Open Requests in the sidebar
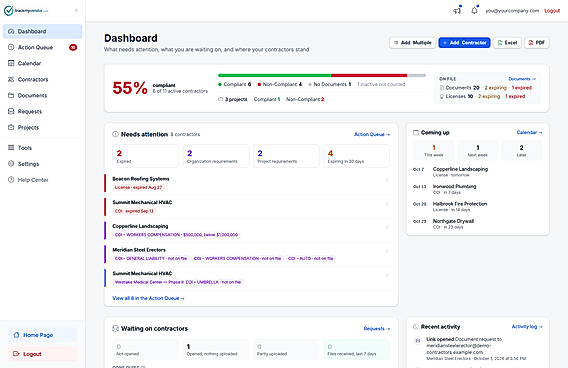The image size is (568, 368). 42,111
